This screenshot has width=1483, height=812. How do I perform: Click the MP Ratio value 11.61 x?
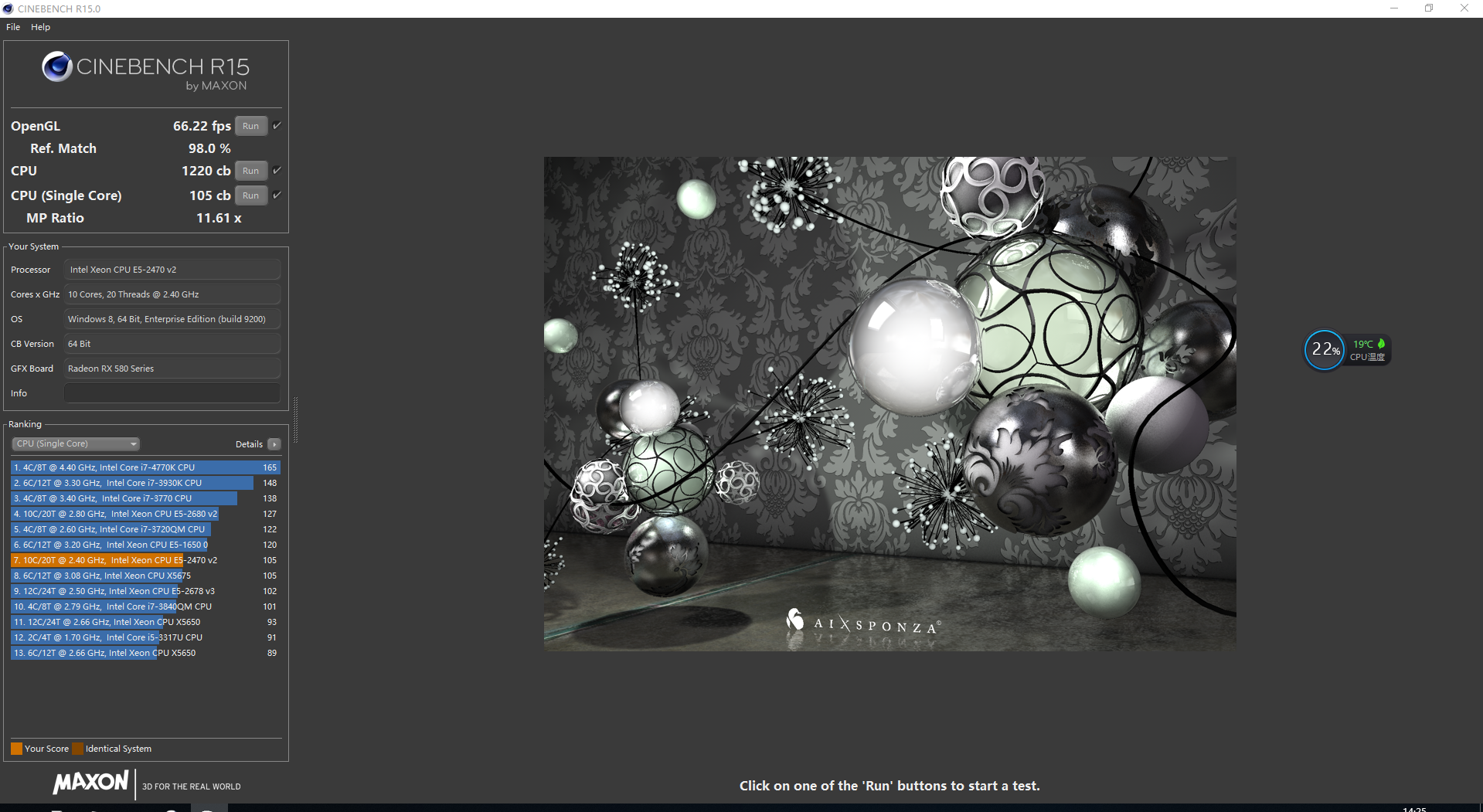219,218
